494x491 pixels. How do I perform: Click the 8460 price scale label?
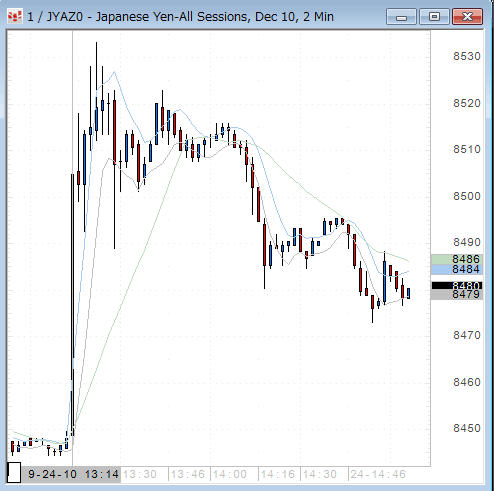tap(467, 382)
